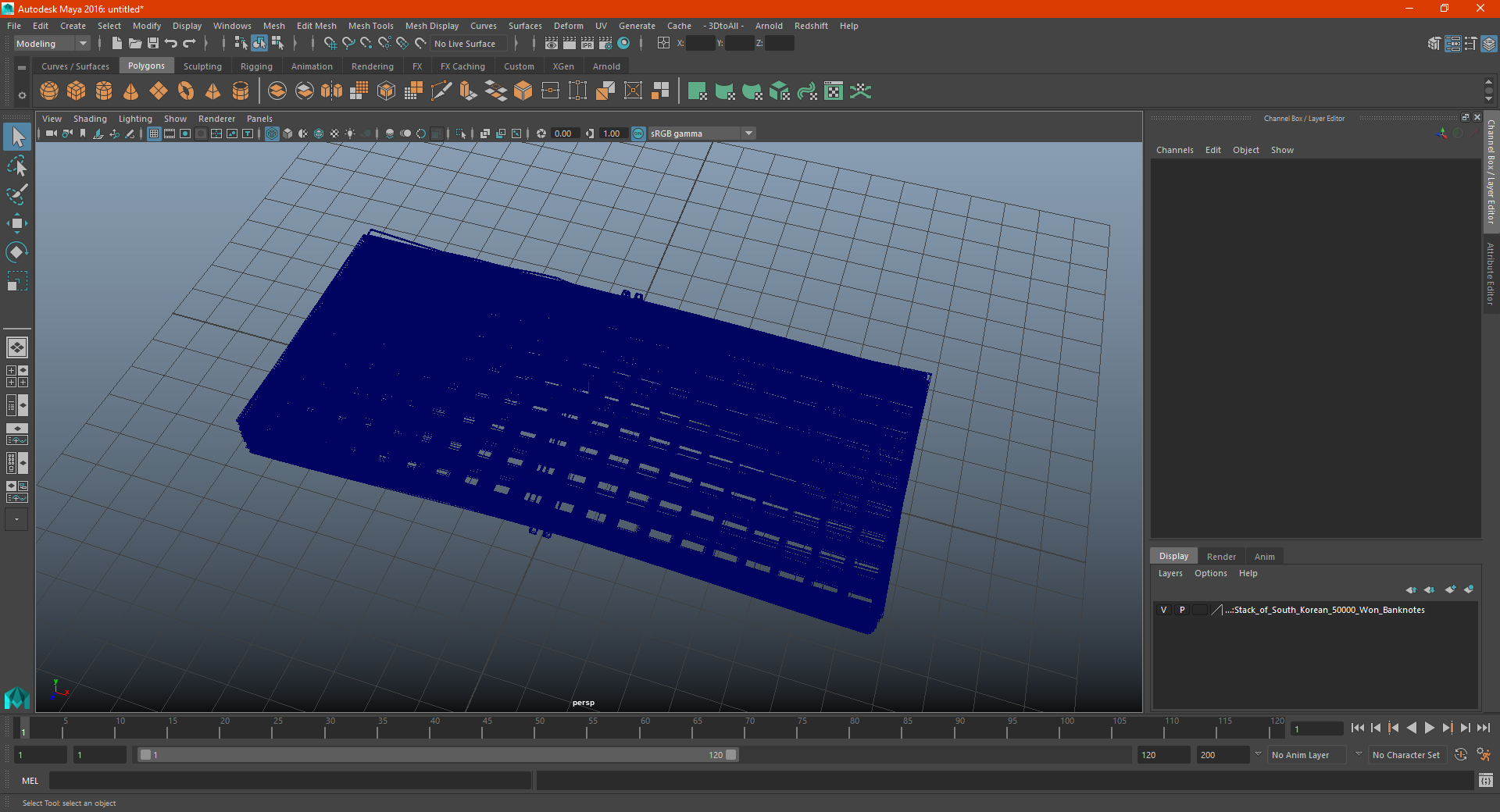The image size is (1500, 812).
Task: Open the Edit Mesh menu
Action: coord(316,26)
